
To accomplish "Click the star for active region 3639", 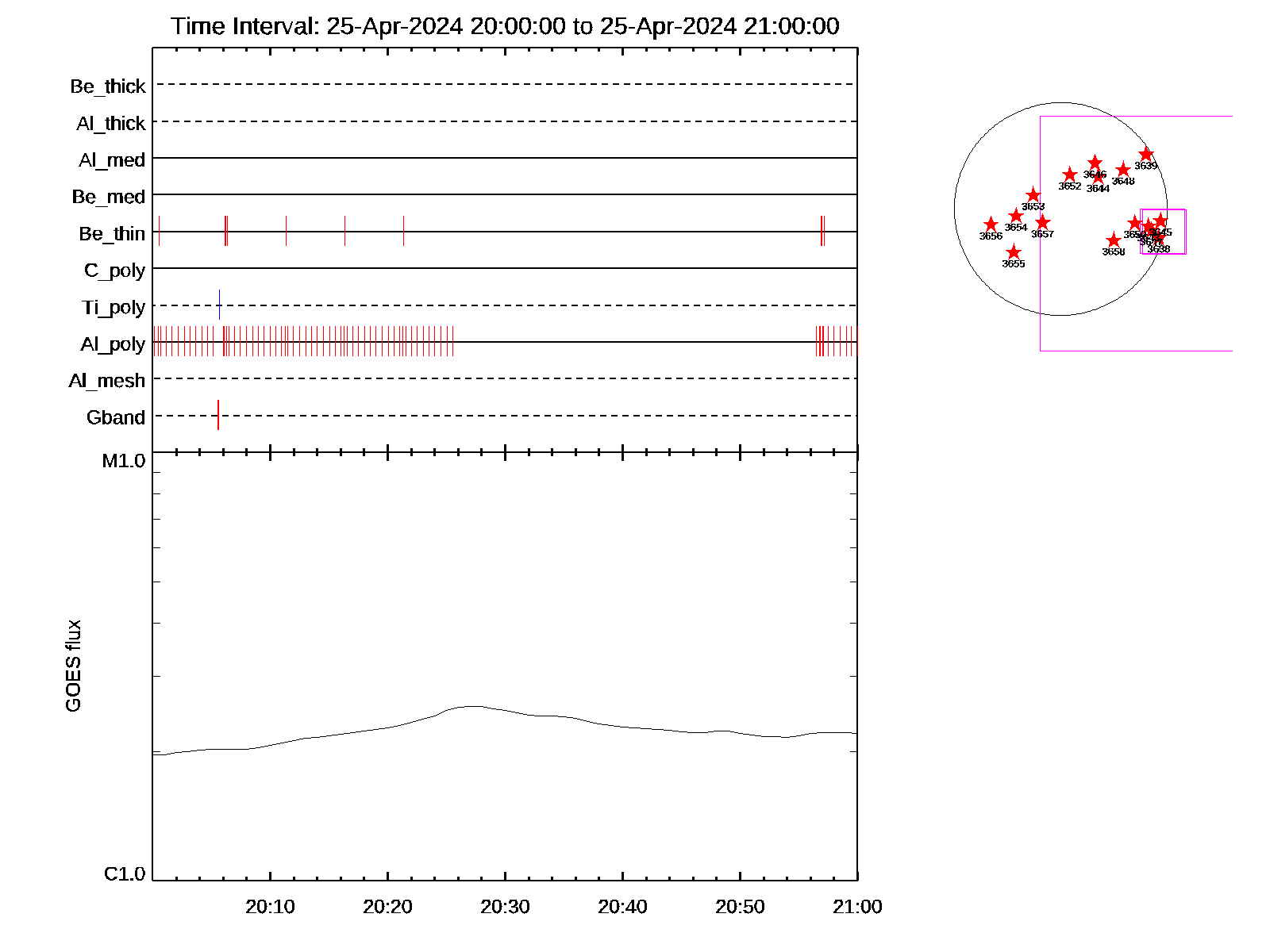I will 1145,154.
